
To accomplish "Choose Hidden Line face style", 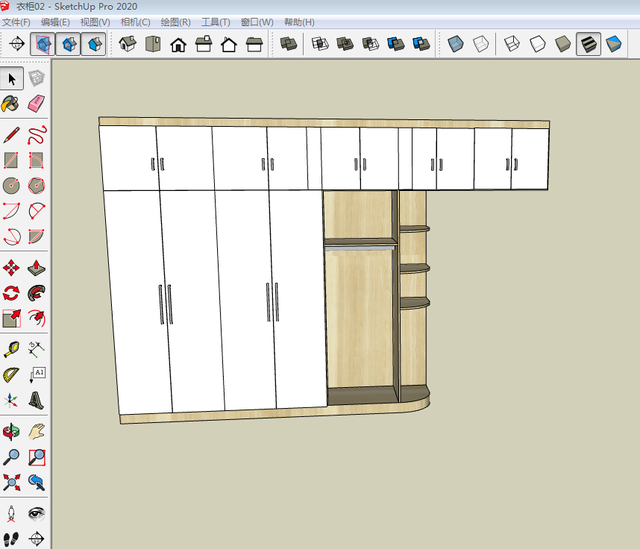I will click(x=537, y=44).
